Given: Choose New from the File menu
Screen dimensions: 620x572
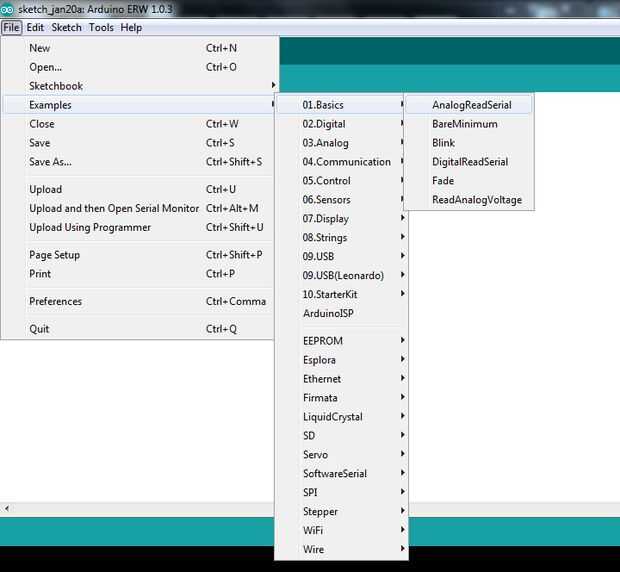Looking at the screenshot, I should [x=139, y=48].
